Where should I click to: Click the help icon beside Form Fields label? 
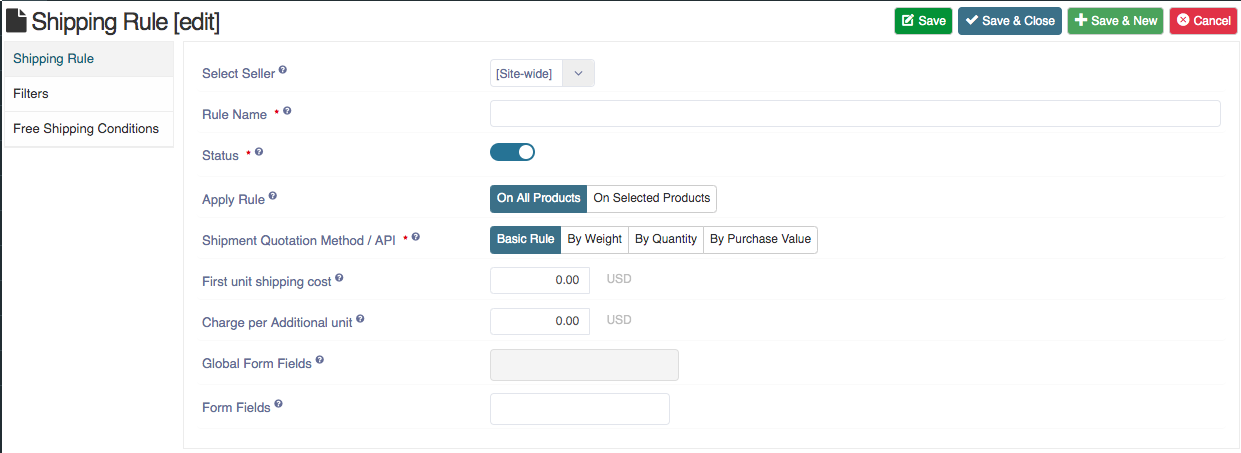278,404
